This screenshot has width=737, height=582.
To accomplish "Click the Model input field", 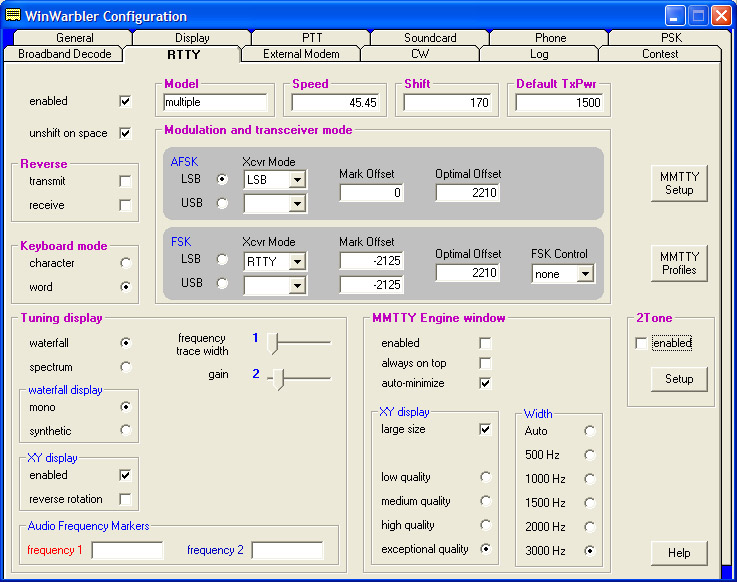I will pos(215,102).
